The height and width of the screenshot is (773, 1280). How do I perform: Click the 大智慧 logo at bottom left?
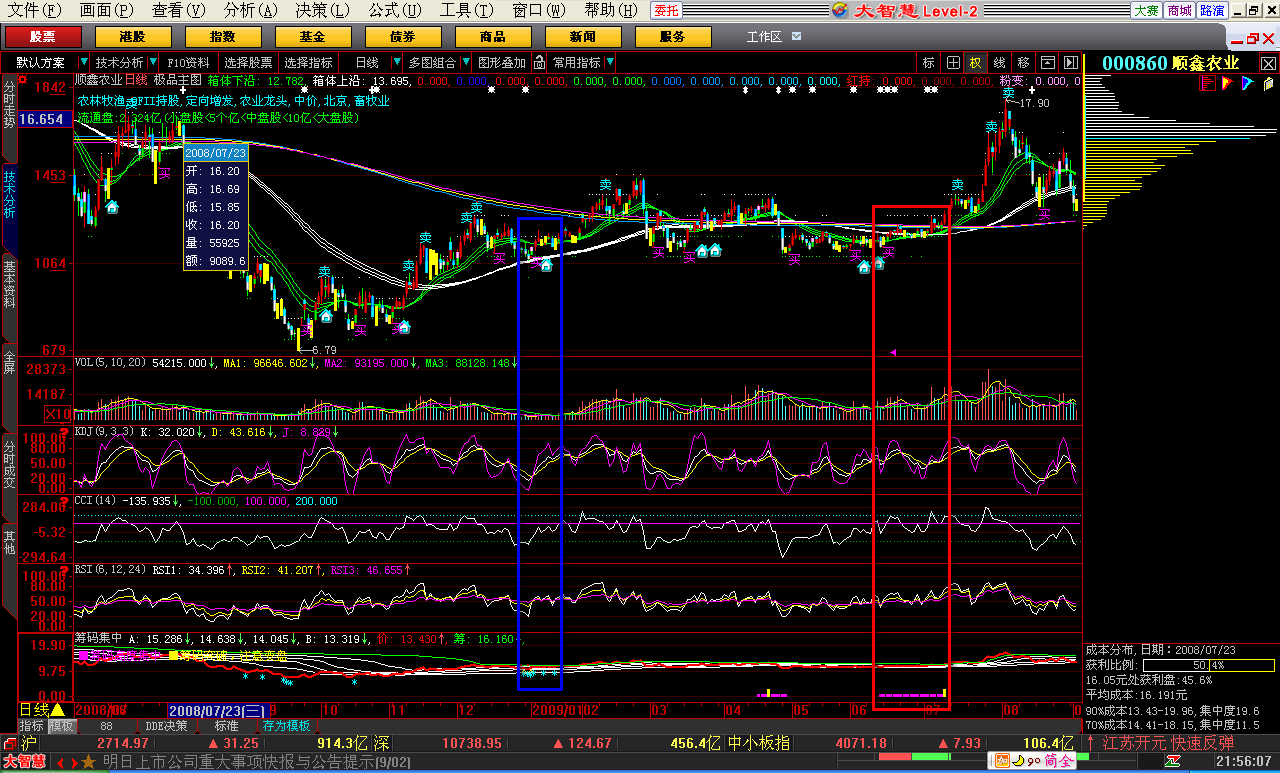(x=26, y=762)
